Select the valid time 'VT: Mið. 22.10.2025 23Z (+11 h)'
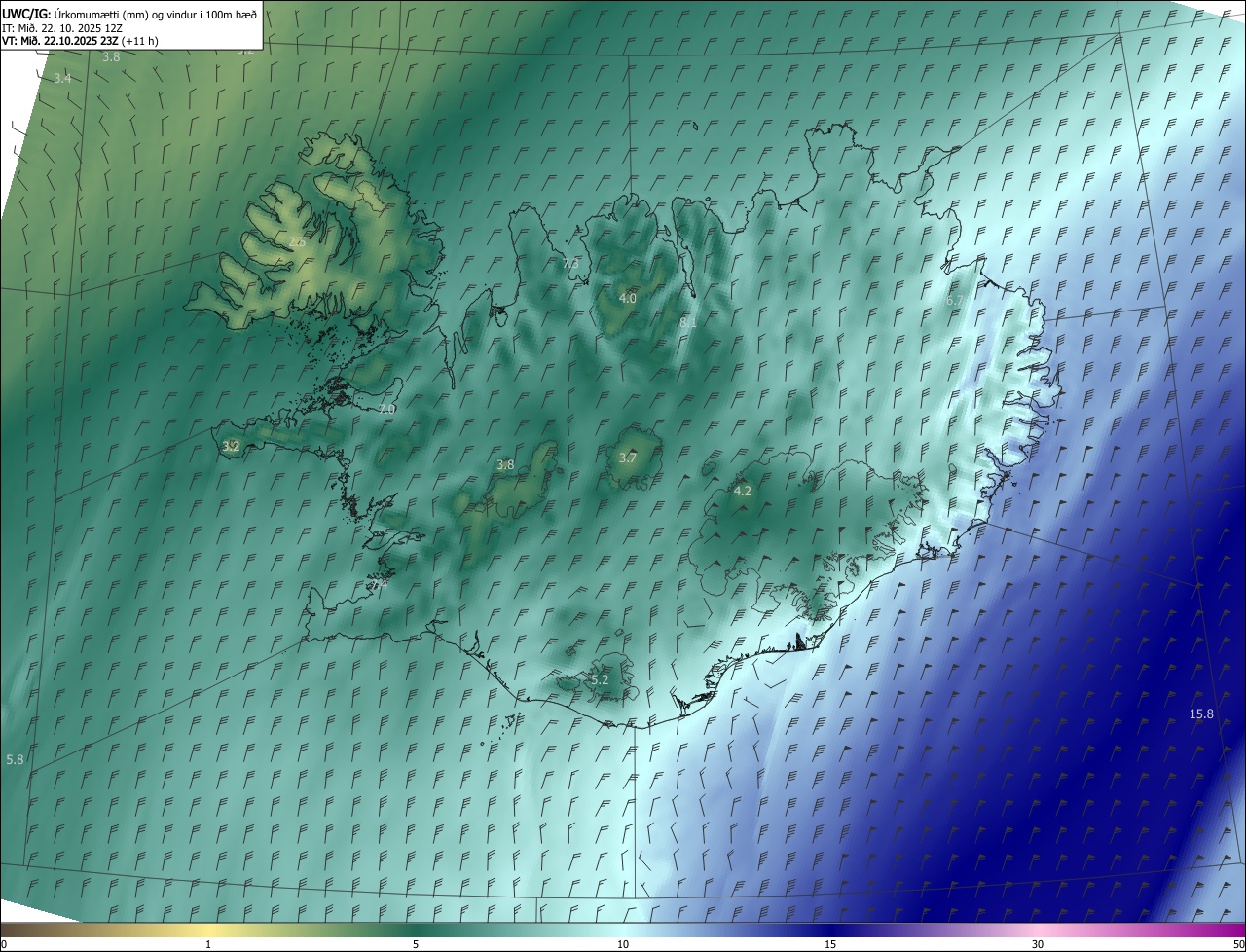 point(80,41)
